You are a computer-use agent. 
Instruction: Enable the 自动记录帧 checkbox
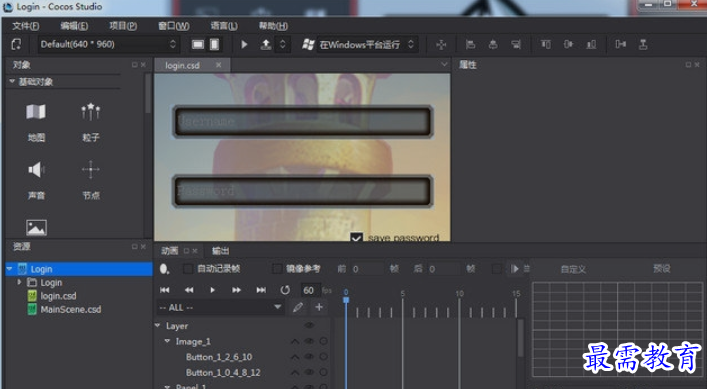coord(188,269)
